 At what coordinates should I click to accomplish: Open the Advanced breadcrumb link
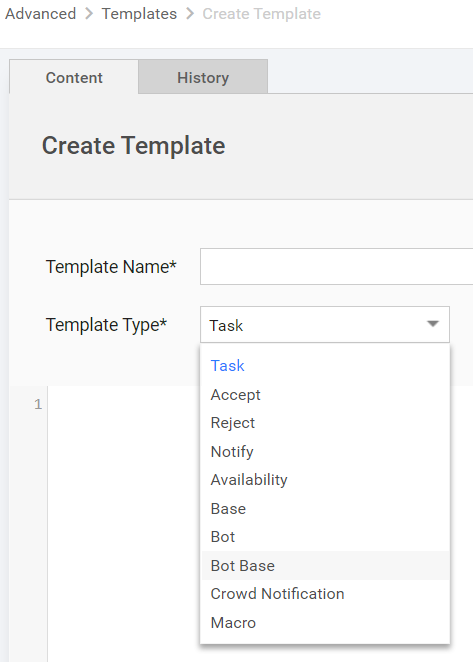tap(41, 14)
